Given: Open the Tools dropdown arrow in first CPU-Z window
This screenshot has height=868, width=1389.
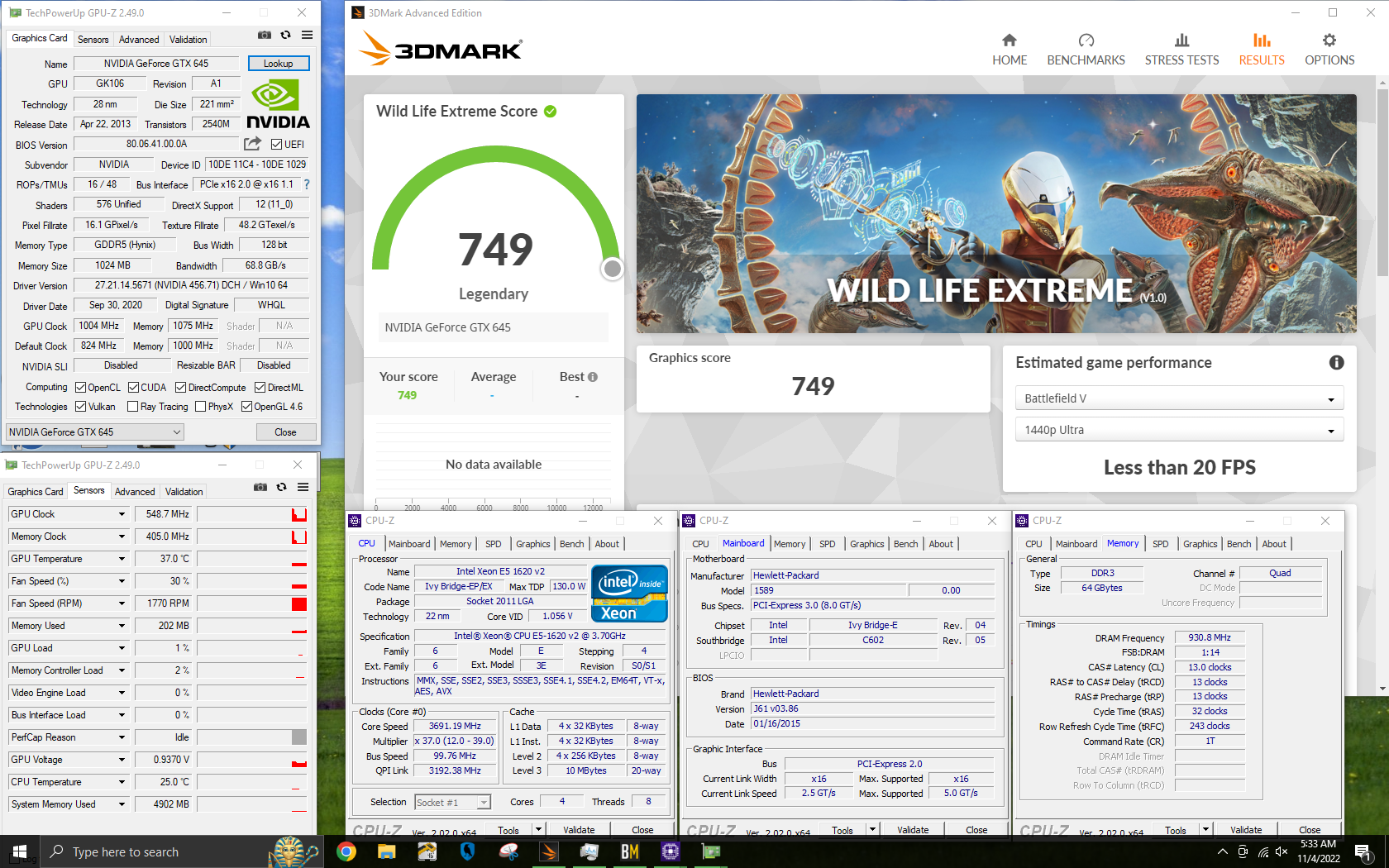Looking at the screenshot, I should pyautogui.click(x=538, y=829).
